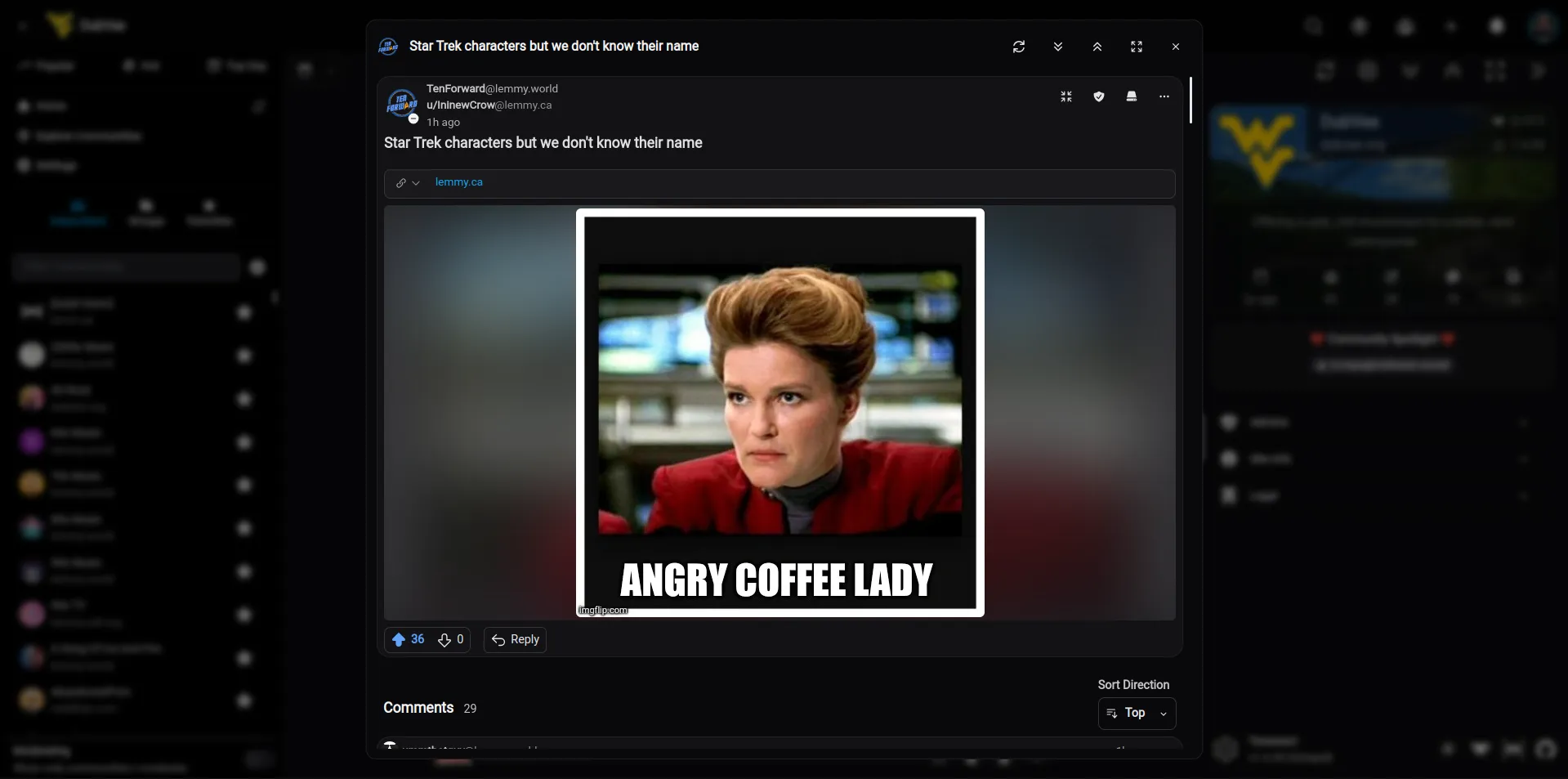
Task: Click the TenForward community avatar
Action: pyautogui.click(x=401, y=105)
